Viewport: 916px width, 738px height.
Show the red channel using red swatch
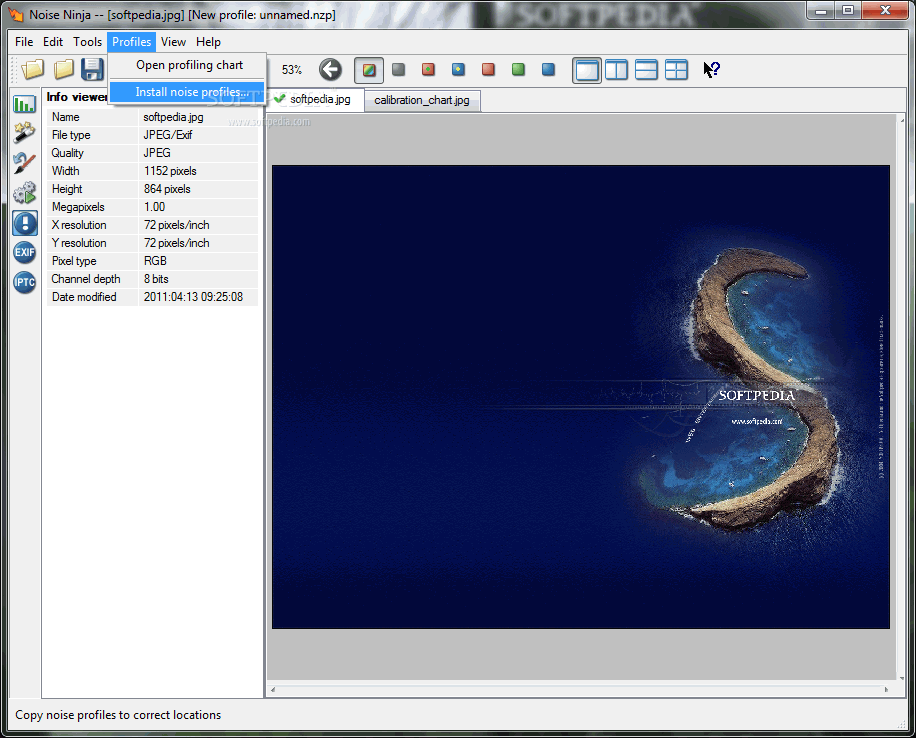click(x=488, y=70)
